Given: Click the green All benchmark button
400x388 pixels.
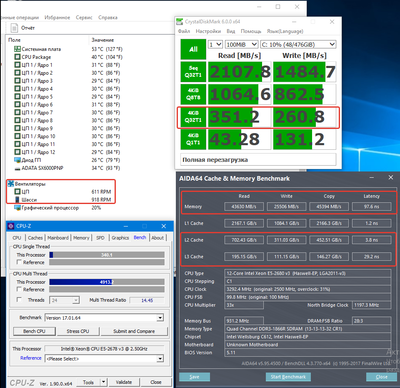Looking at the screenshot, I should [193, 49].
